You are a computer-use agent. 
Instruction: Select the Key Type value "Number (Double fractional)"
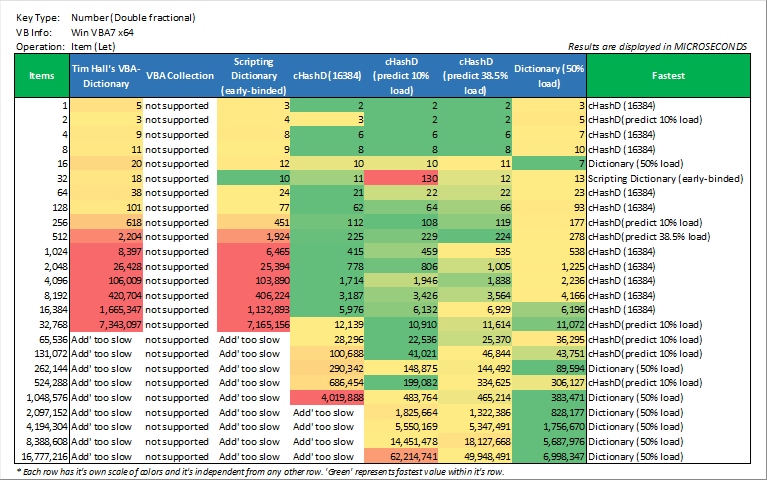[134, 18]
